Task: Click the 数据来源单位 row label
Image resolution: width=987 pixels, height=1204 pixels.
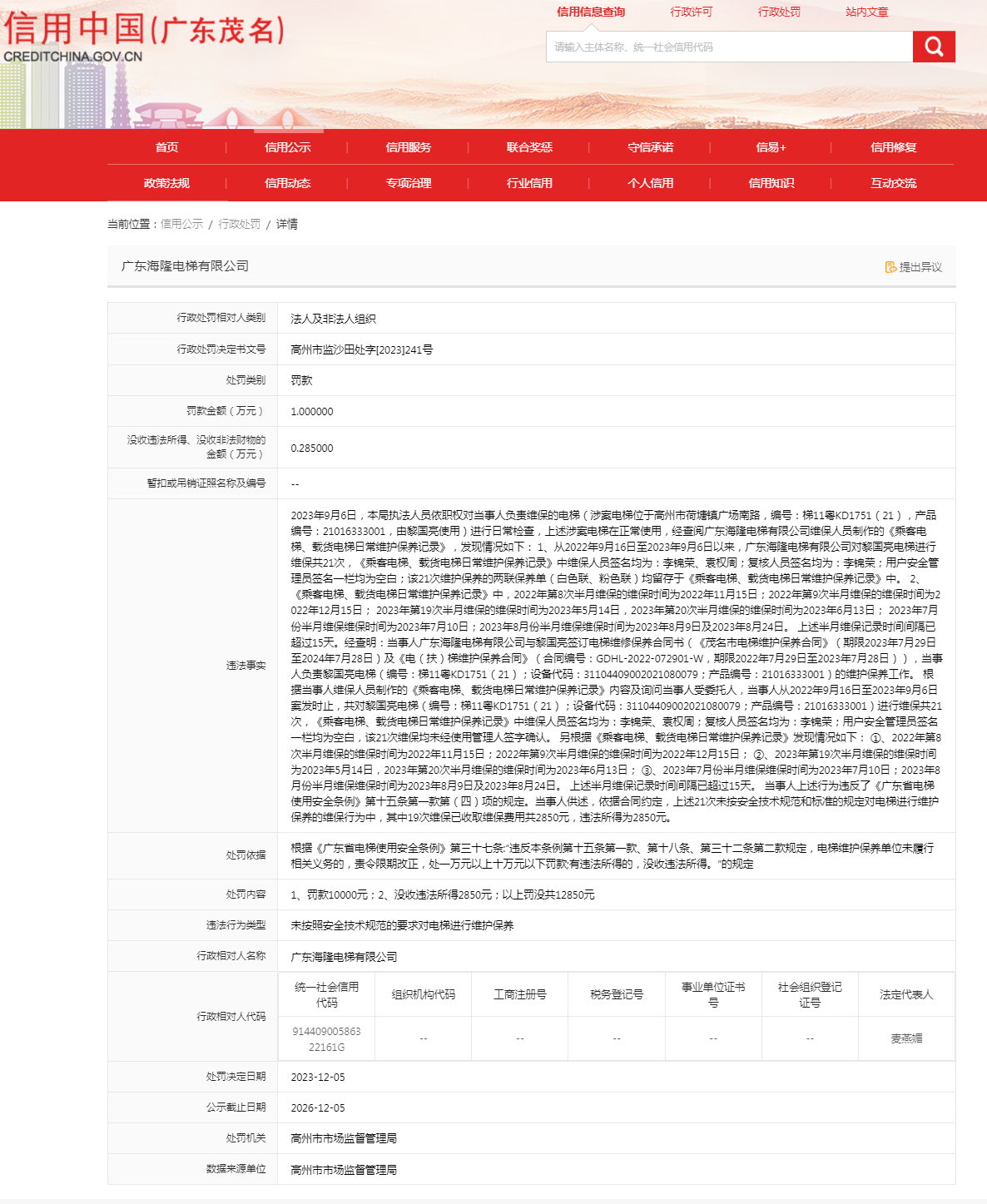Action: coord(236,1169)
